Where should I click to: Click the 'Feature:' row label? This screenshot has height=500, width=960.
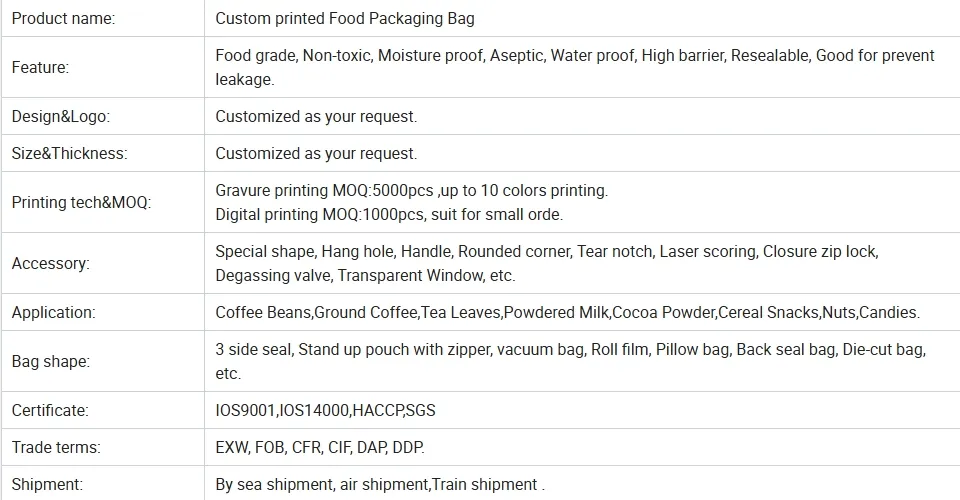[40, 67]
